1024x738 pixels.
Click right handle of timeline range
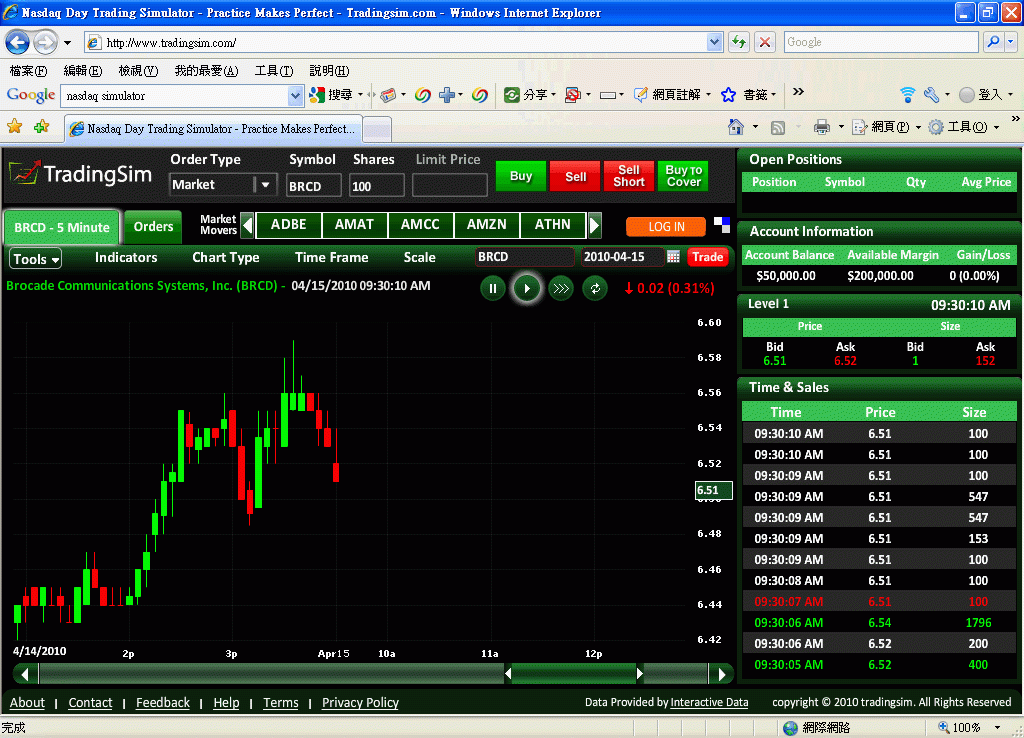coord(640,673)
